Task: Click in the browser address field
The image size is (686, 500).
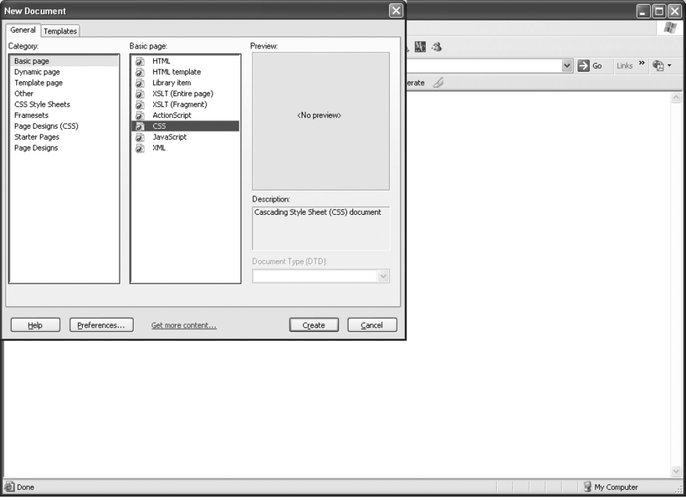Action: pos(483,66)
